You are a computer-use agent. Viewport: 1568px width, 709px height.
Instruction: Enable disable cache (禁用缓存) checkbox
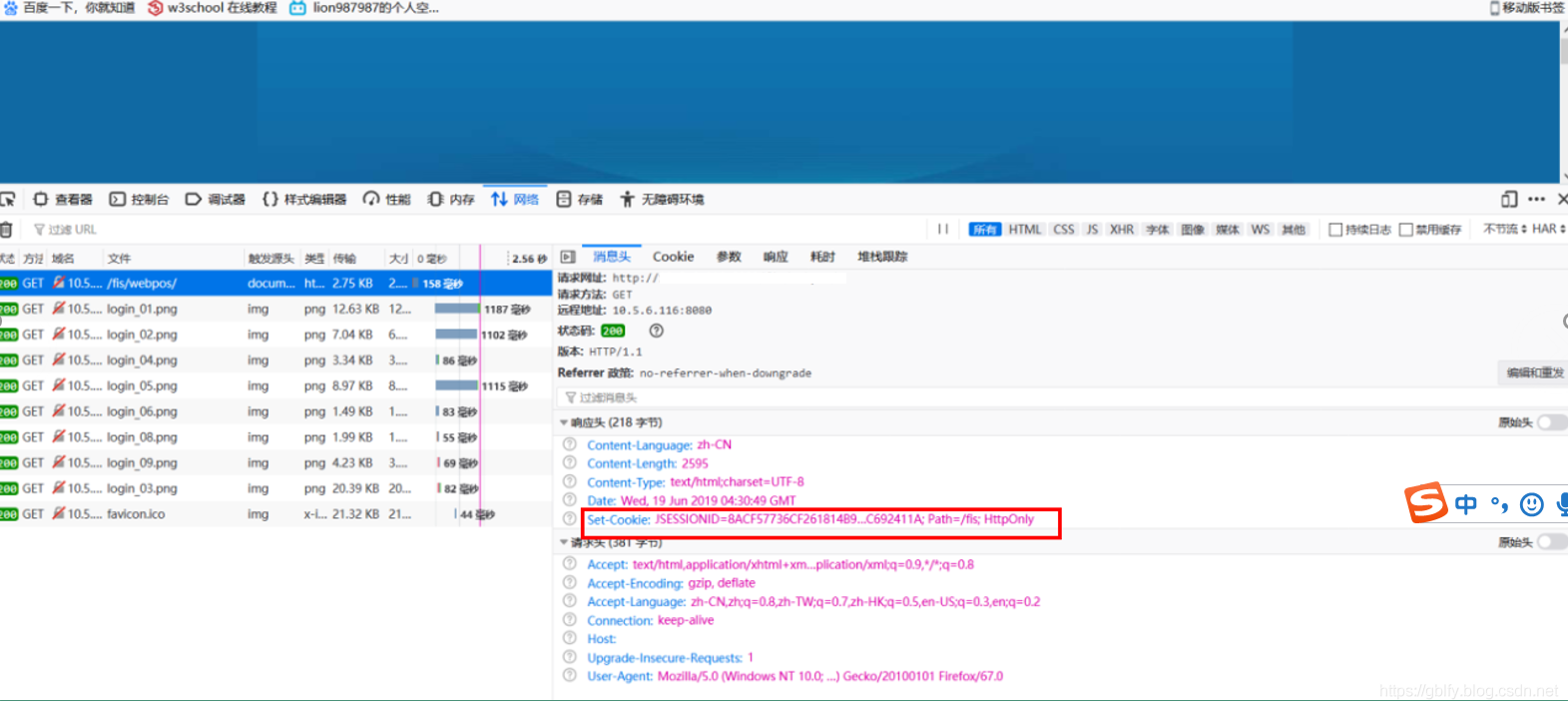point(1405,230)
